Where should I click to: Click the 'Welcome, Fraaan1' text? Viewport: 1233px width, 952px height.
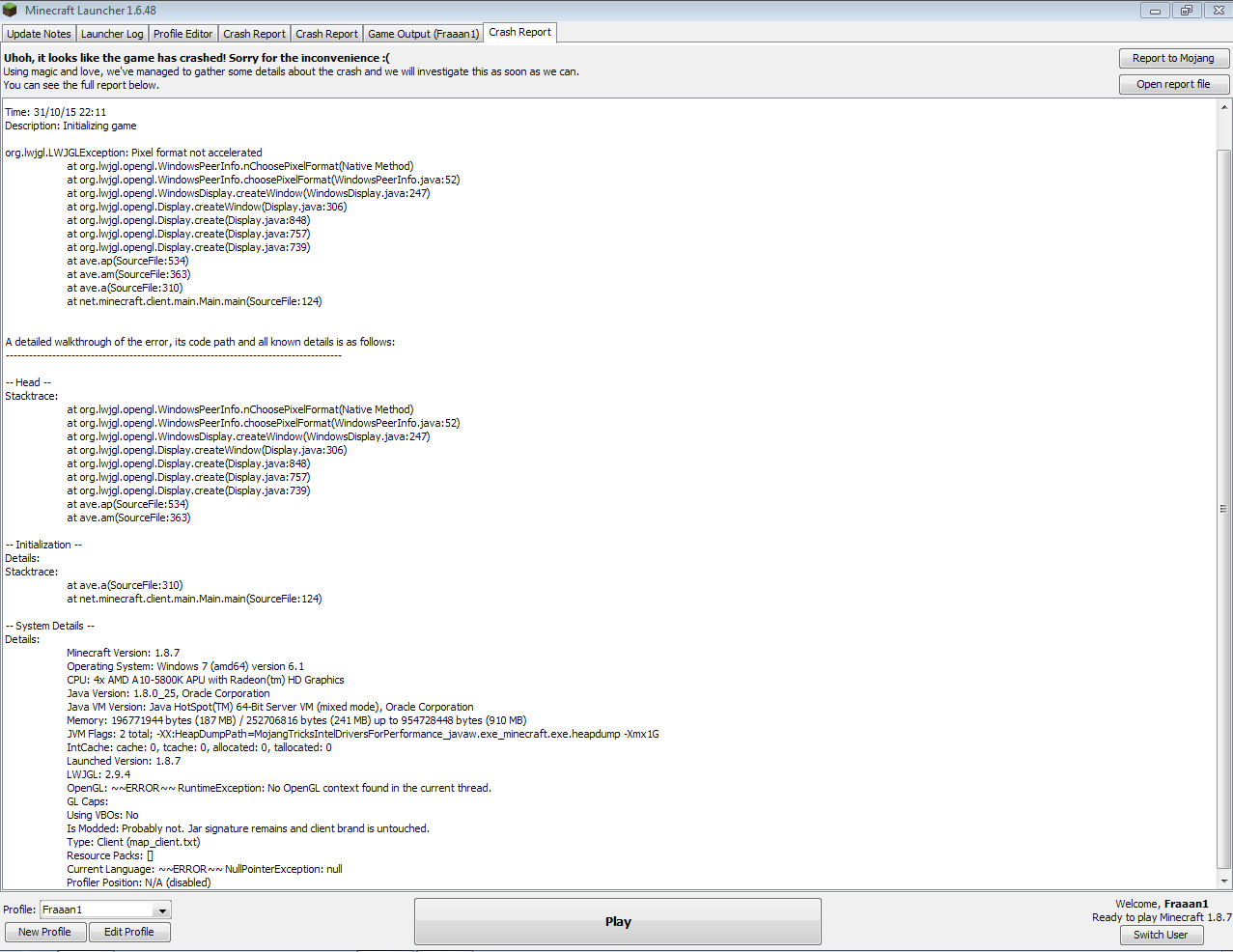coord(1162,904)
